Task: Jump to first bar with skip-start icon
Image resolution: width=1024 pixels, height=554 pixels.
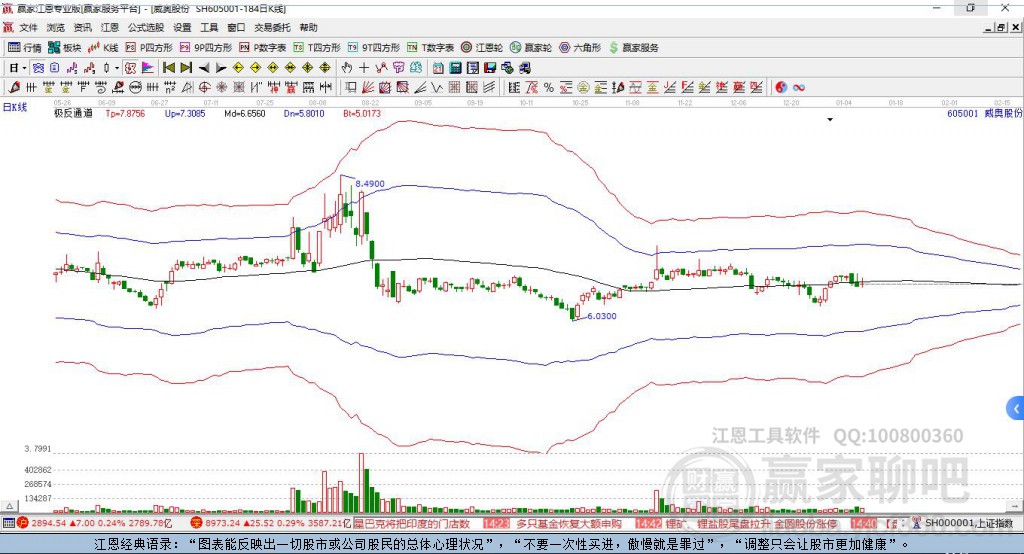Action: pyautogui.click(x=168, y=68)
